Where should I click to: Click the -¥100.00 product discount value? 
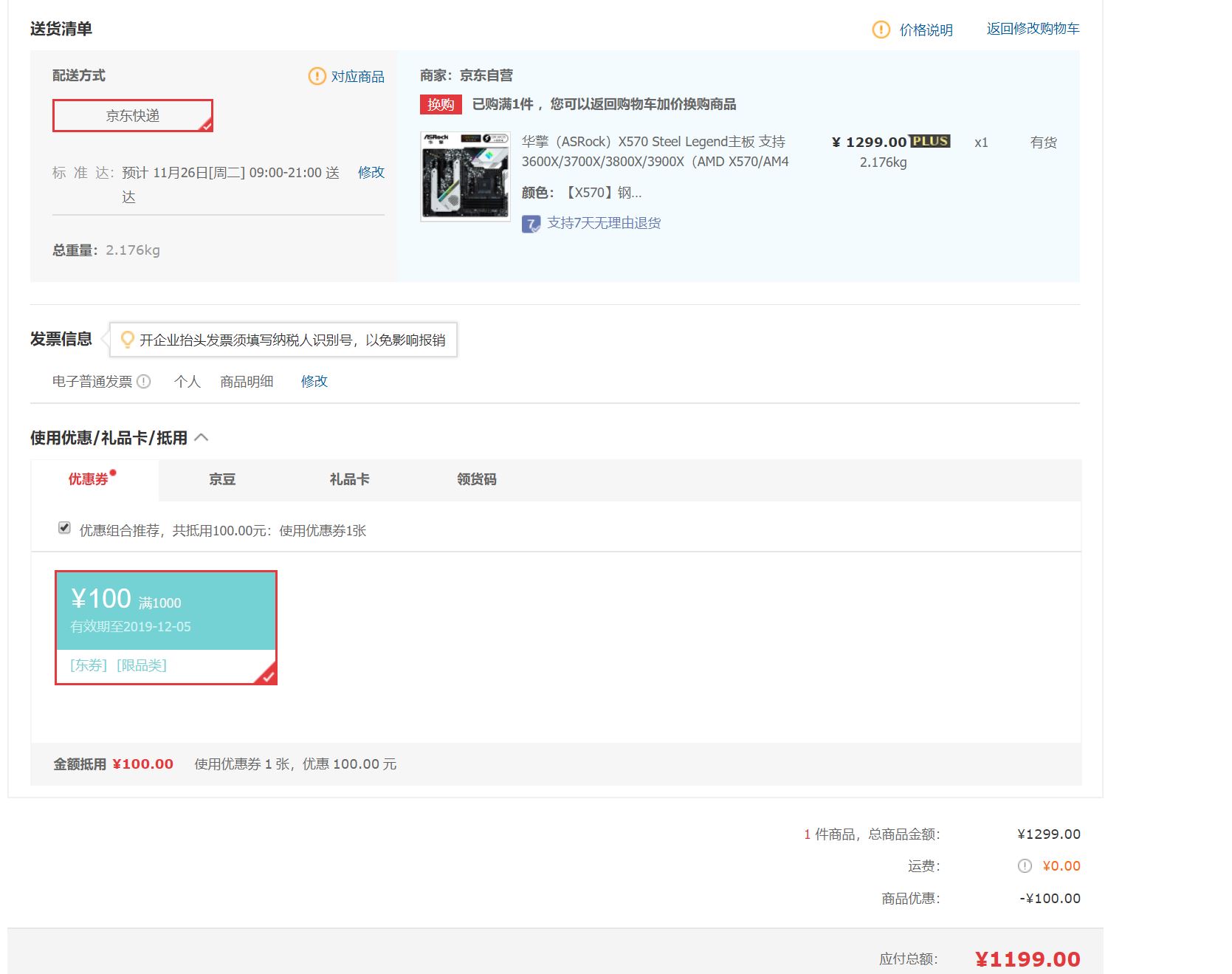tap(1050, 899)
